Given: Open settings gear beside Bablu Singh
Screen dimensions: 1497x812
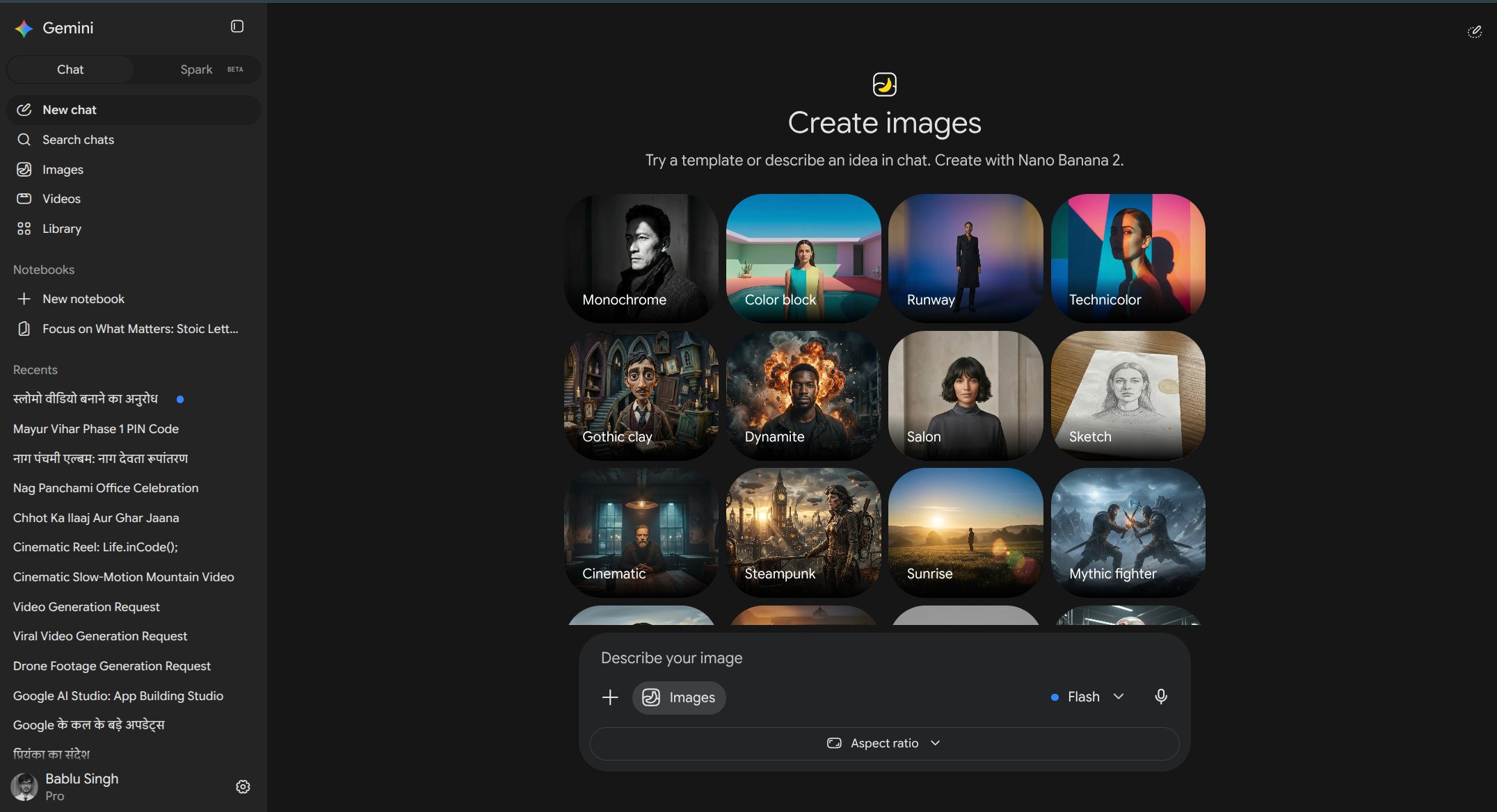Looking at the screenshot, I should 243,787.
